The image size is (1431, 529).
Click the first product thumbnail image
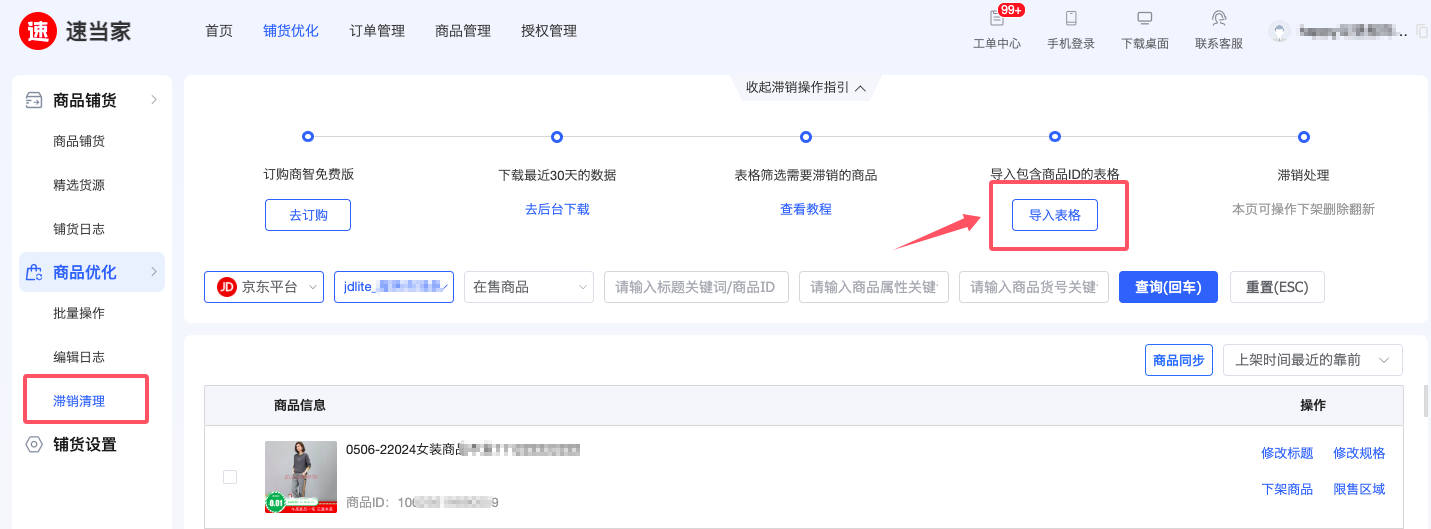tap(301, 477)
